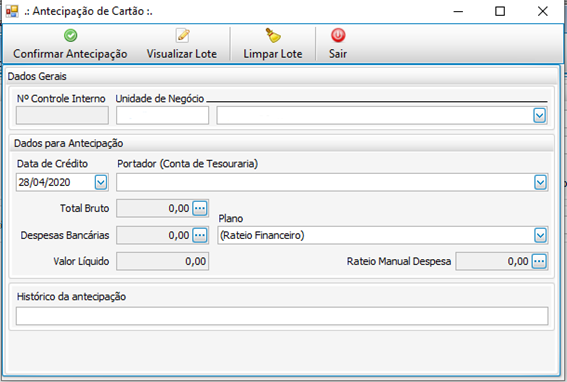Click the Limpar Lote label
Viewport: 567px width, 382px height.
[x=273, y=54]
